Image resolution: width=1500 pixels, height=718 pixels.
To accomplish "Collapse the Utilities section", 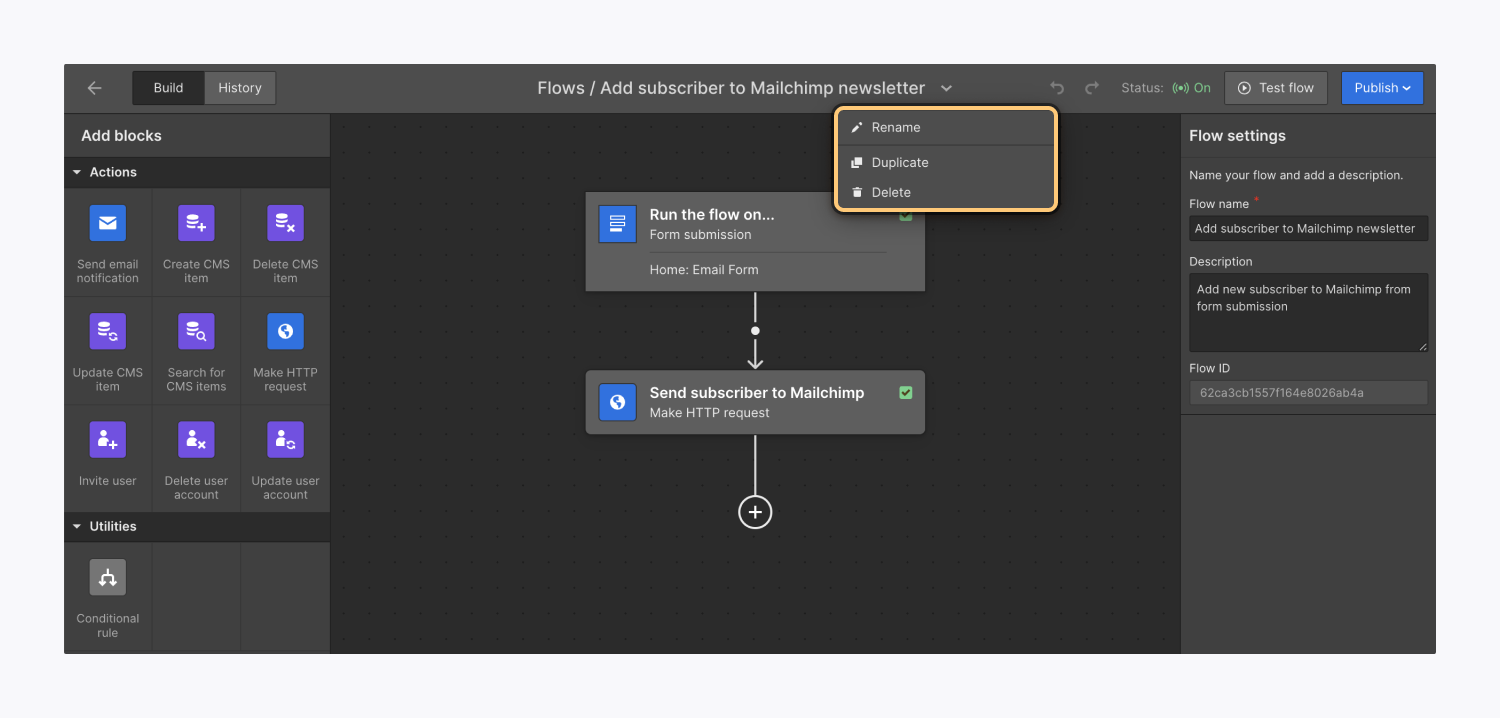I will 77,526.
